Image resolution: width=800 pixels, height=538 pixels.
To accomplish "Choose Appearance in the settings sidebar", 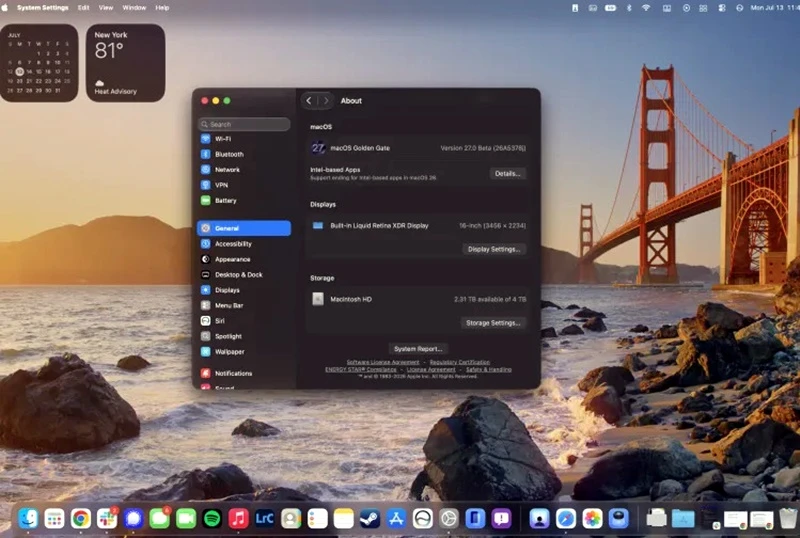I will coord(244,259).
